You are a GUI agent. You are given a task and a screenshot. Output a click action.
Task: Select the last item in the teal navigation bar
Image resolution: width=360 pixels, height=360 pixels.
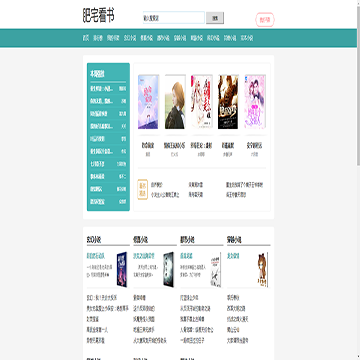click(247, 38)
